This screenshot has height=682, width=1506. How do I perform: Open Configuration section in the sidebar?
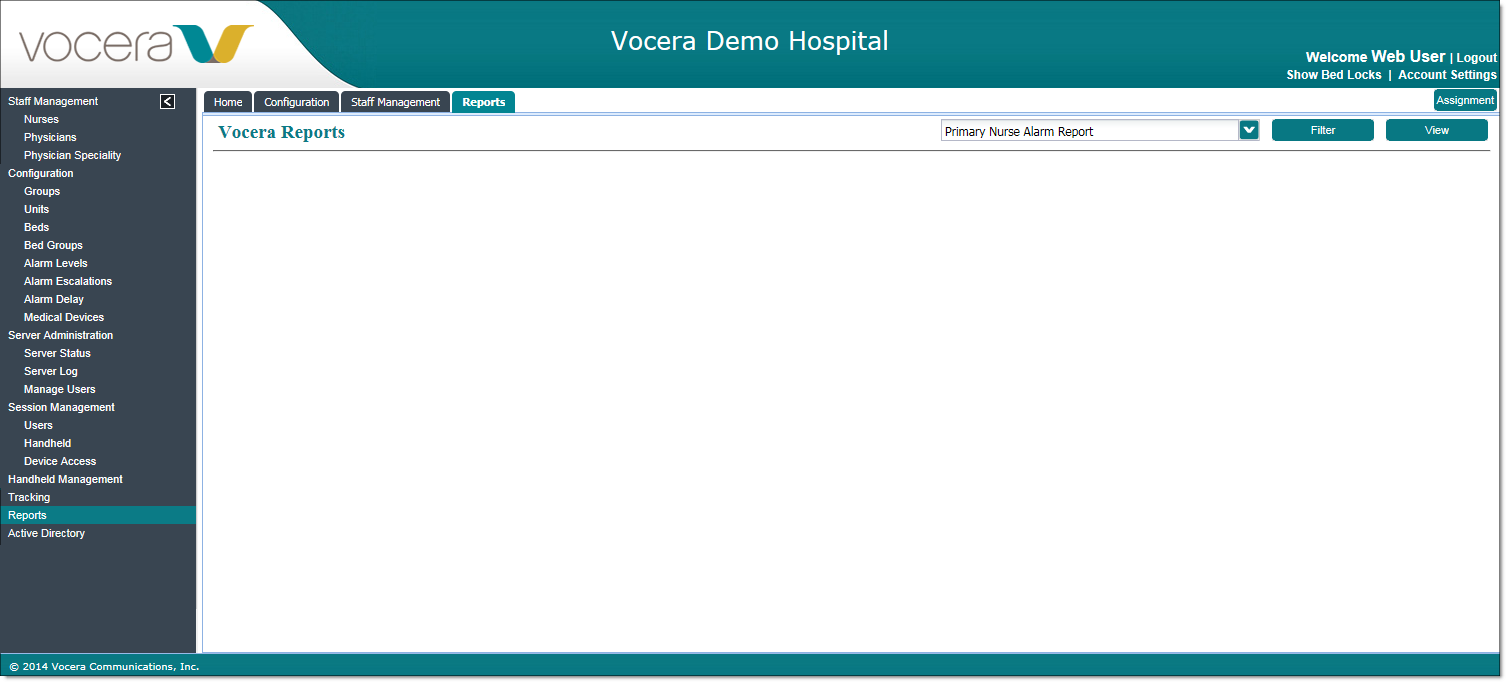click(41, 173)
